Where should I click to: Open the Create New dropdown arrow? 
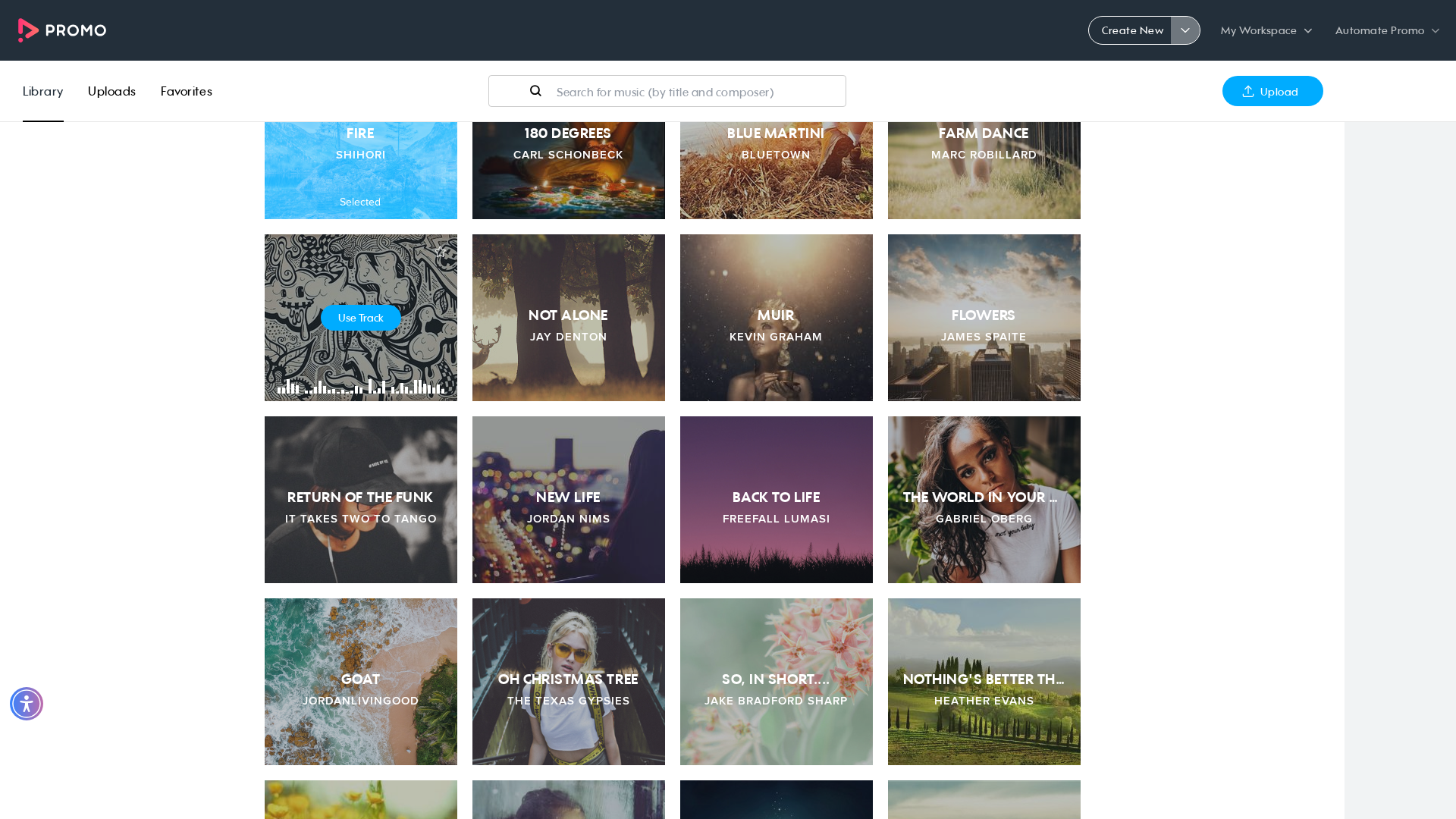pyautogui.click(x=1185, y=30)
